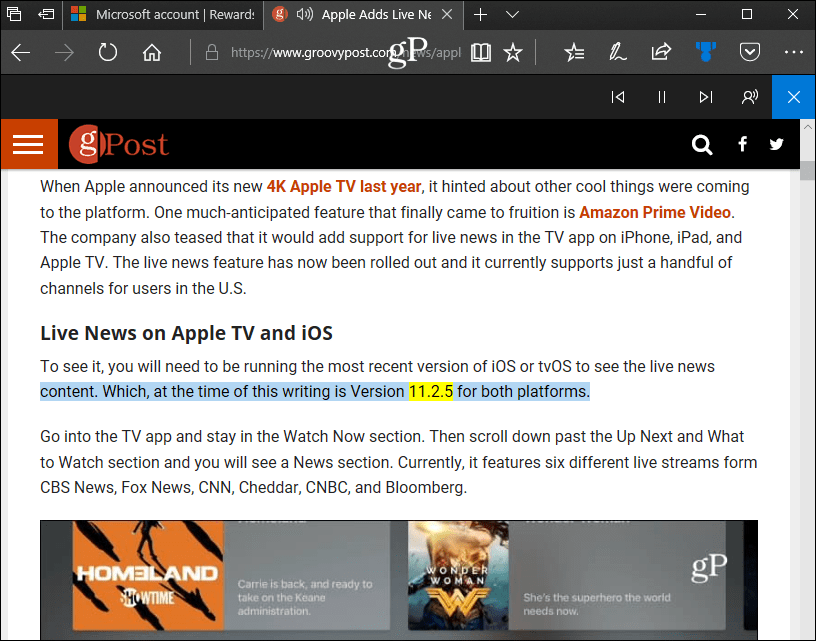Open the Amazon Prime Video link
Image resolution: width=816 pixels, height=641 pixels.
[655, 212]
